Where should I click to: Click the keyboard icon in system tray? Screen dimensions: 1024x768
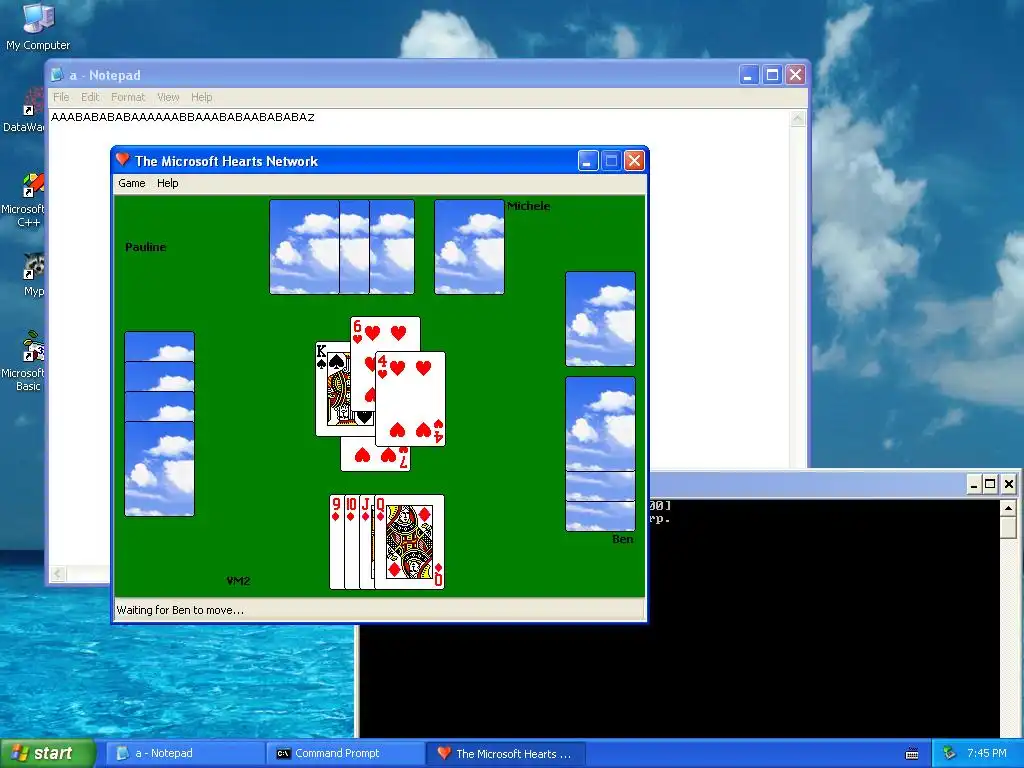click(x=912, y=754)
